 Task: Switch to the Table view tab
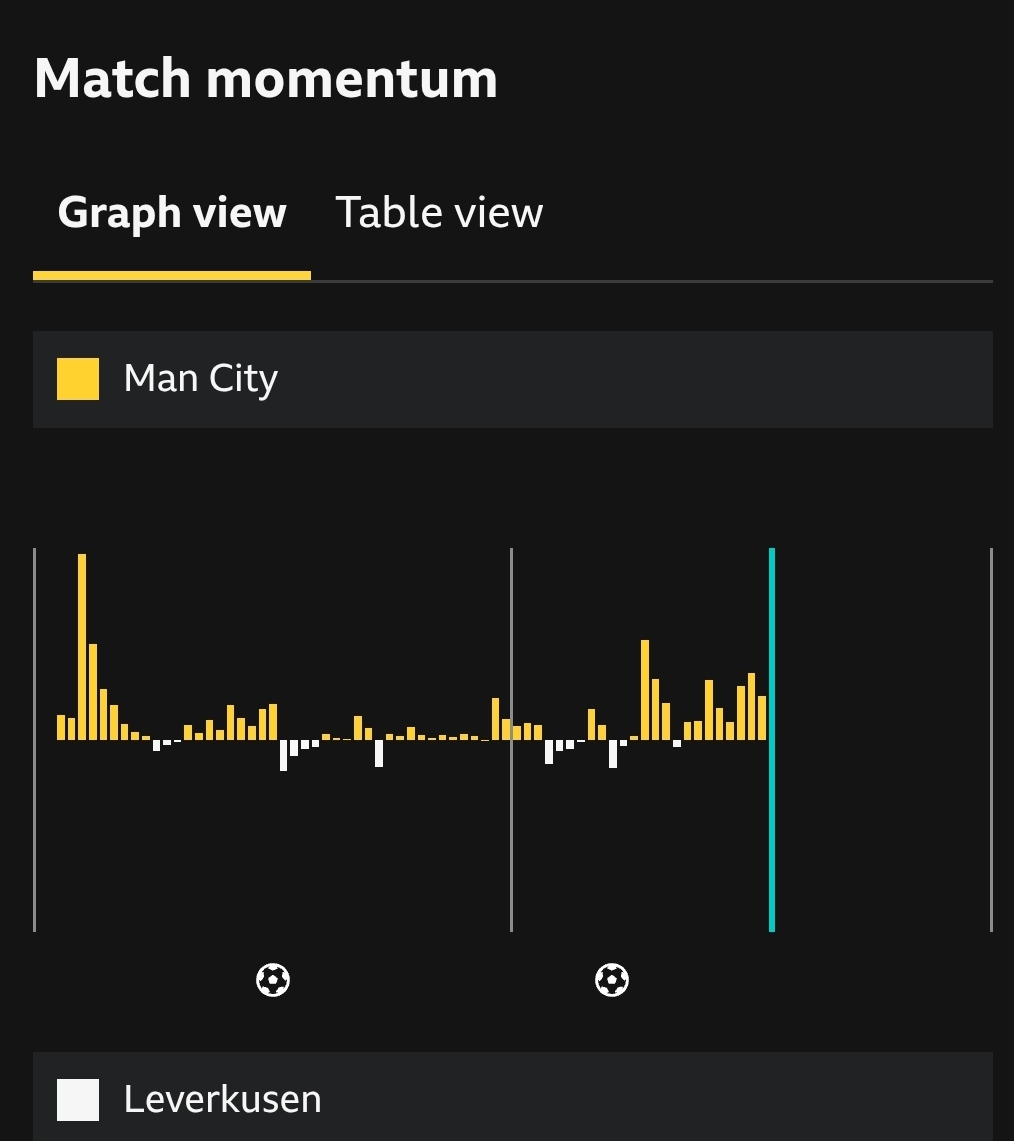(439, 213)
